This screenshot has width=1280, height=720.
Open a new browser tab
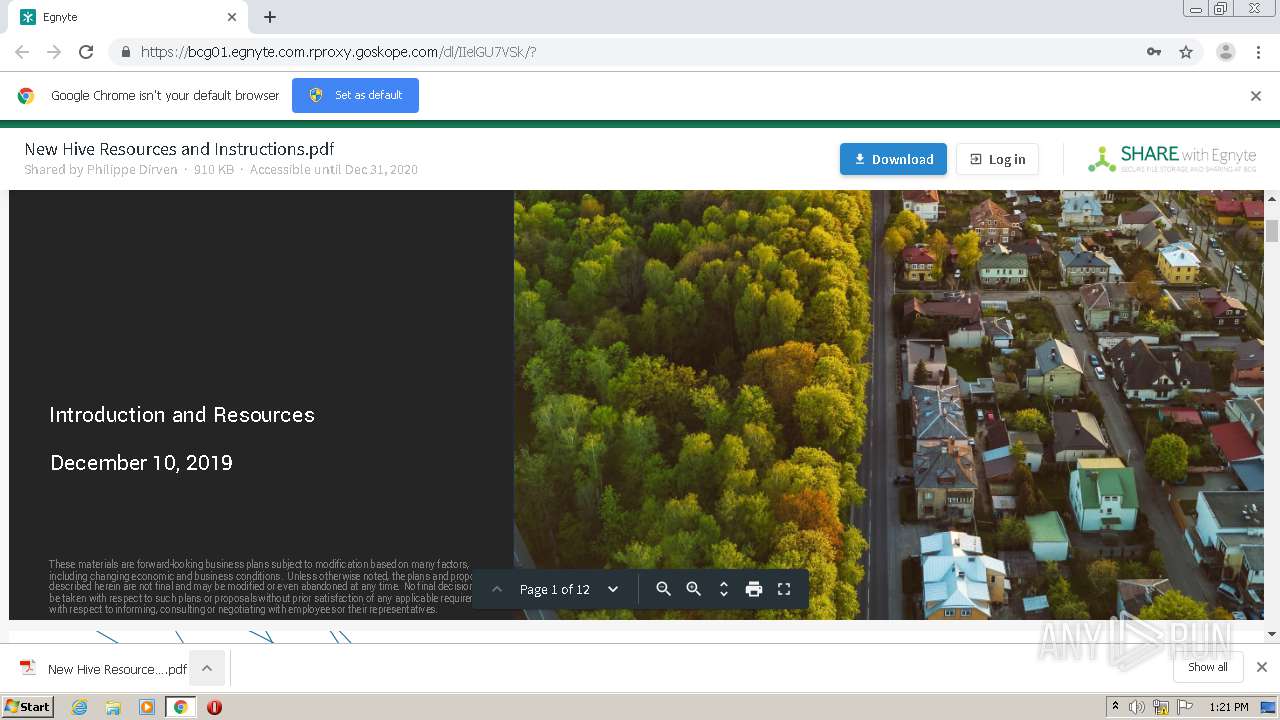tap(270, 17)
